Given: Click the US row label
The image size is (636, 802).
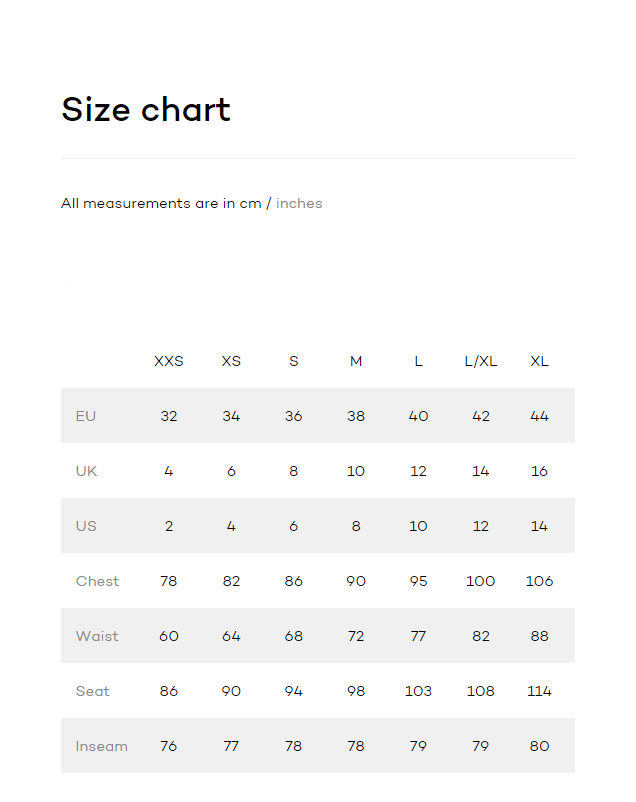Looking at the screenshot, I should (87, 526).
